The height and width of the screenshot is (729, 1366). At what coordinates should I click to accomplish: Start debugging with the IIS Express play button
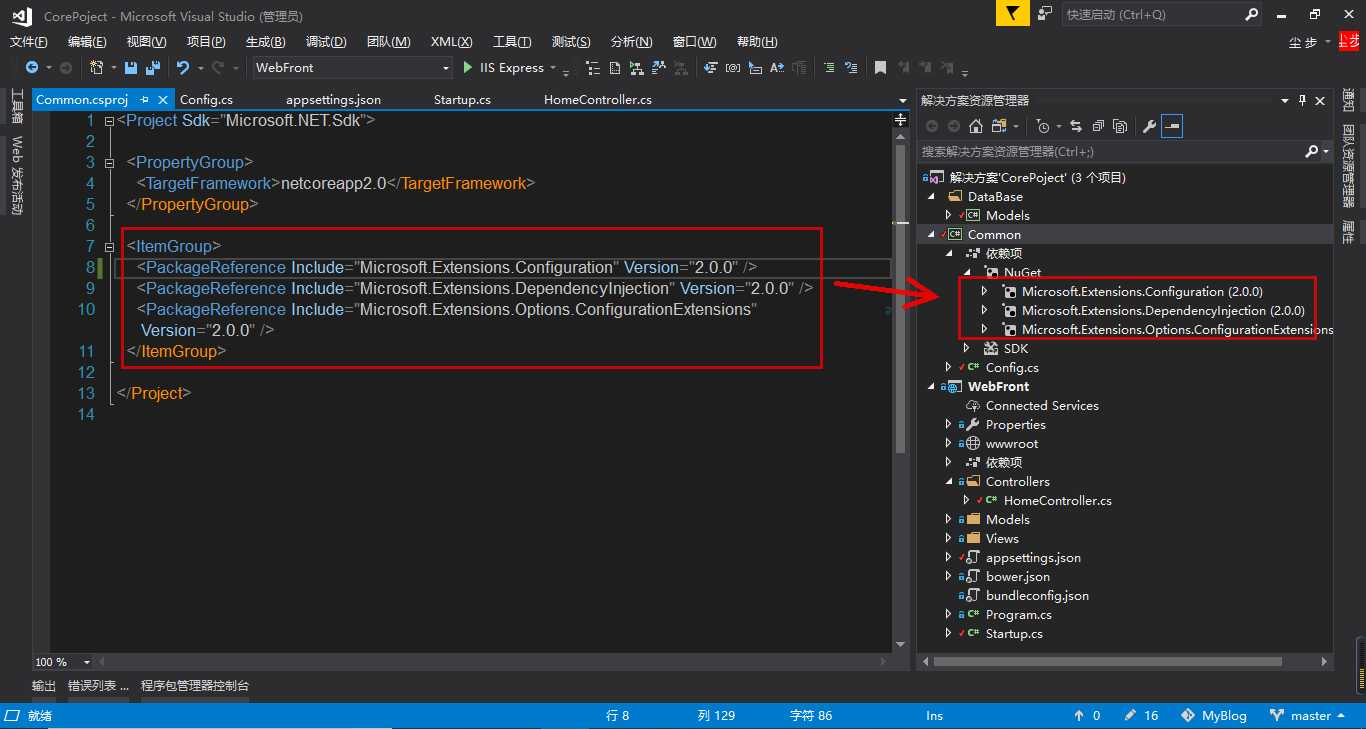pos(468,68)
